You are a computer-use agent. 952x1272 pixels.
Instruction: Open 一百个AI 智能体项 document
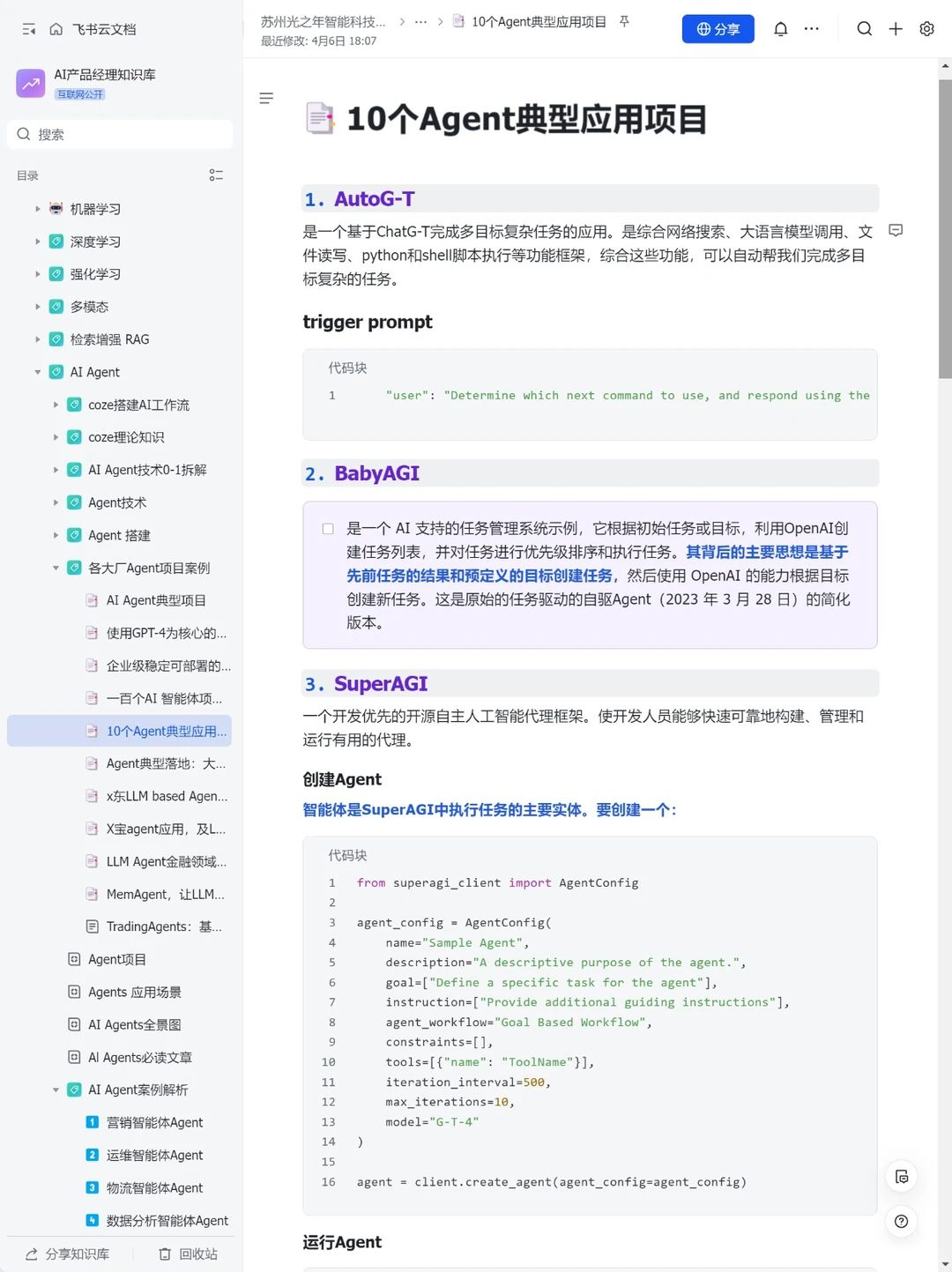click(164, 698)
